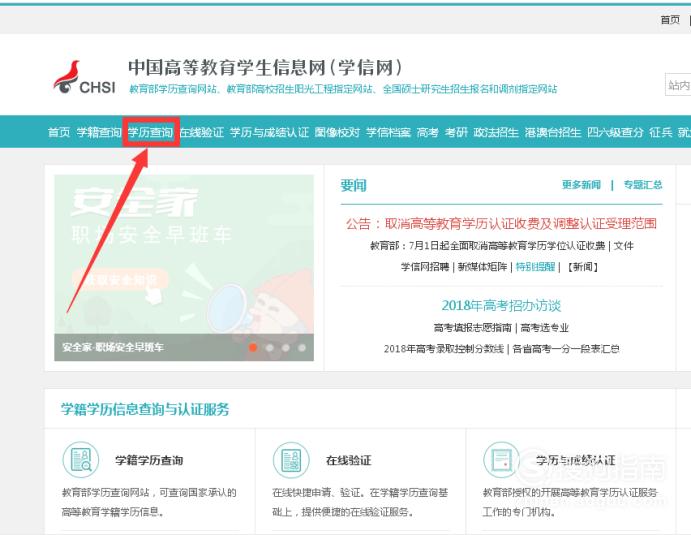Open 考研 nav item
Viewport: 691px width, 535px height.
456,132
